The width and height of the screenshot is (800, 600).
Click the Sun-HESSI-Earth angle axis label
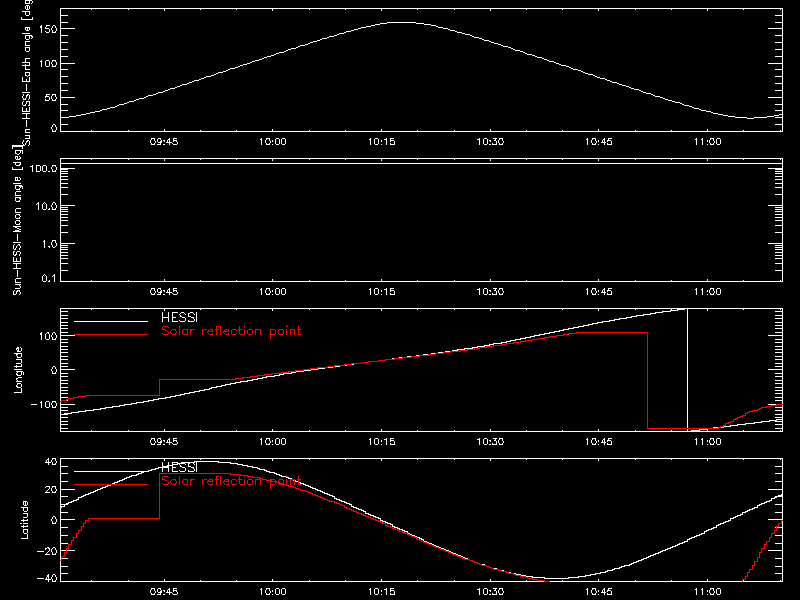[27, 73]
